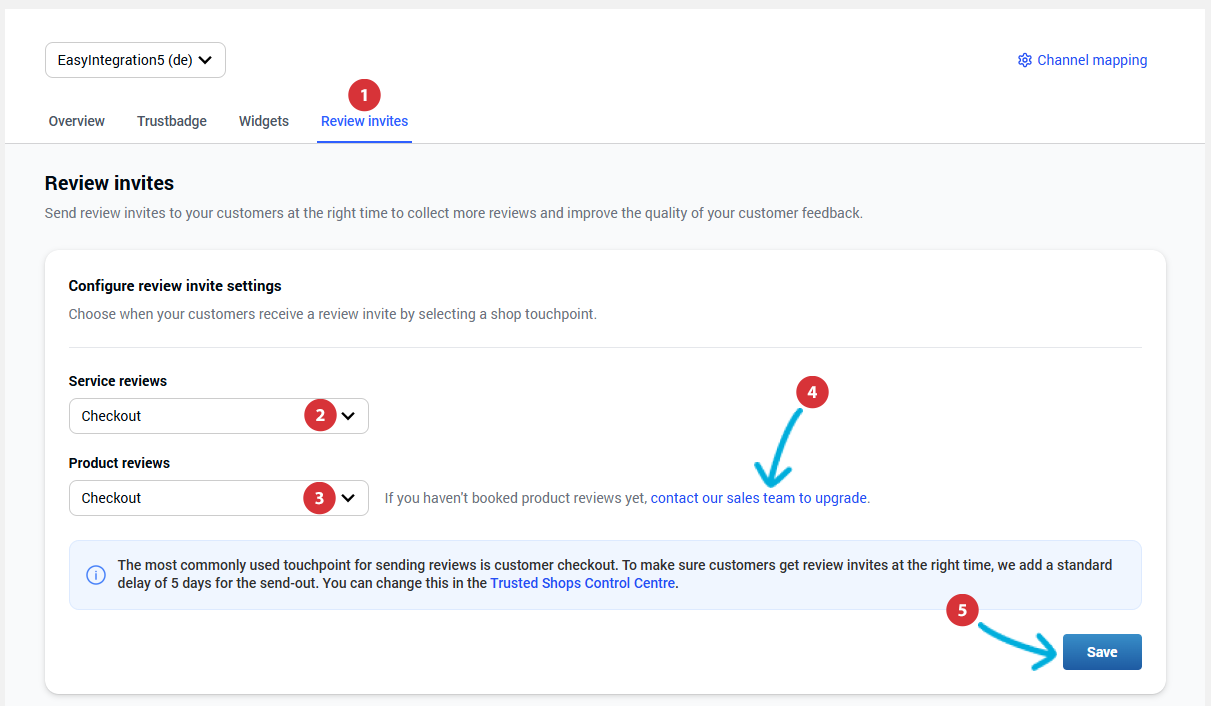The image size is (1211, 706).
Task: Open the EasyIntegration5 shop selector
Action: [135, 60]
